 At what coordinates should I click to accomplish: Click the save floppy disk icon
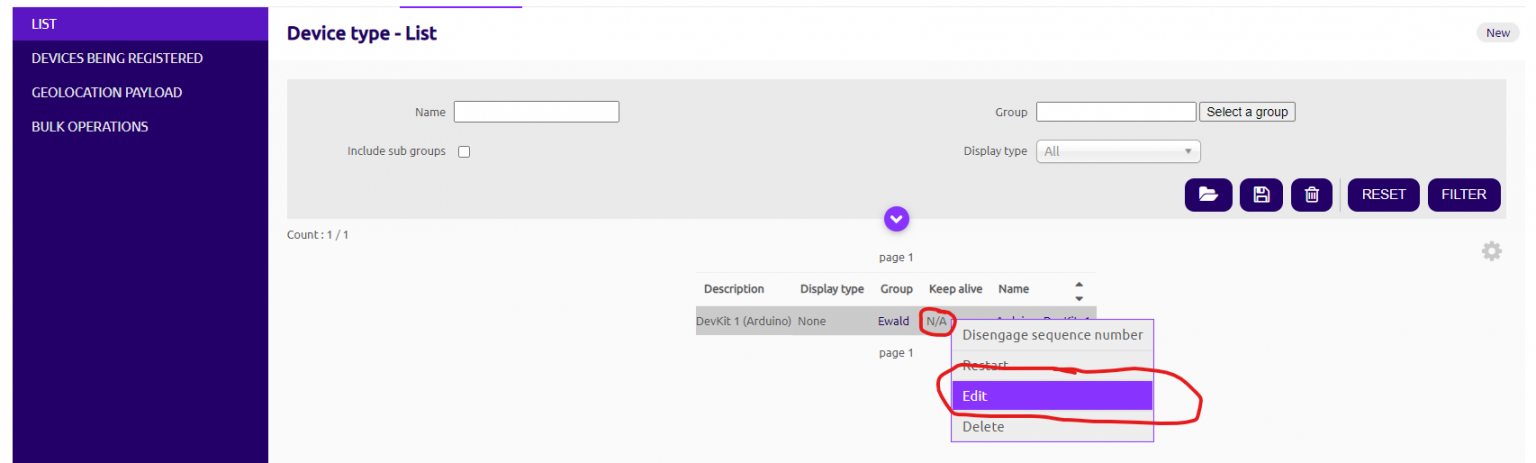tap(1261, 195)
